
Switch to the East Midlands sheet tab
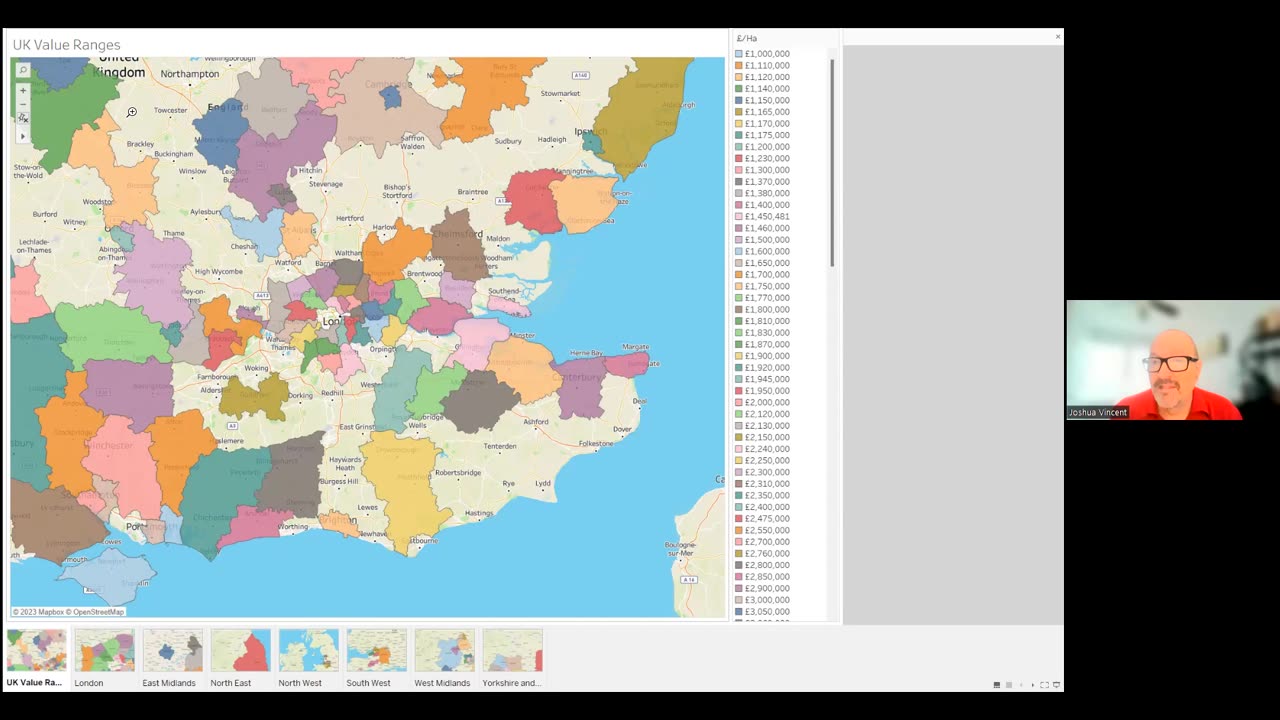coord(172,659)
